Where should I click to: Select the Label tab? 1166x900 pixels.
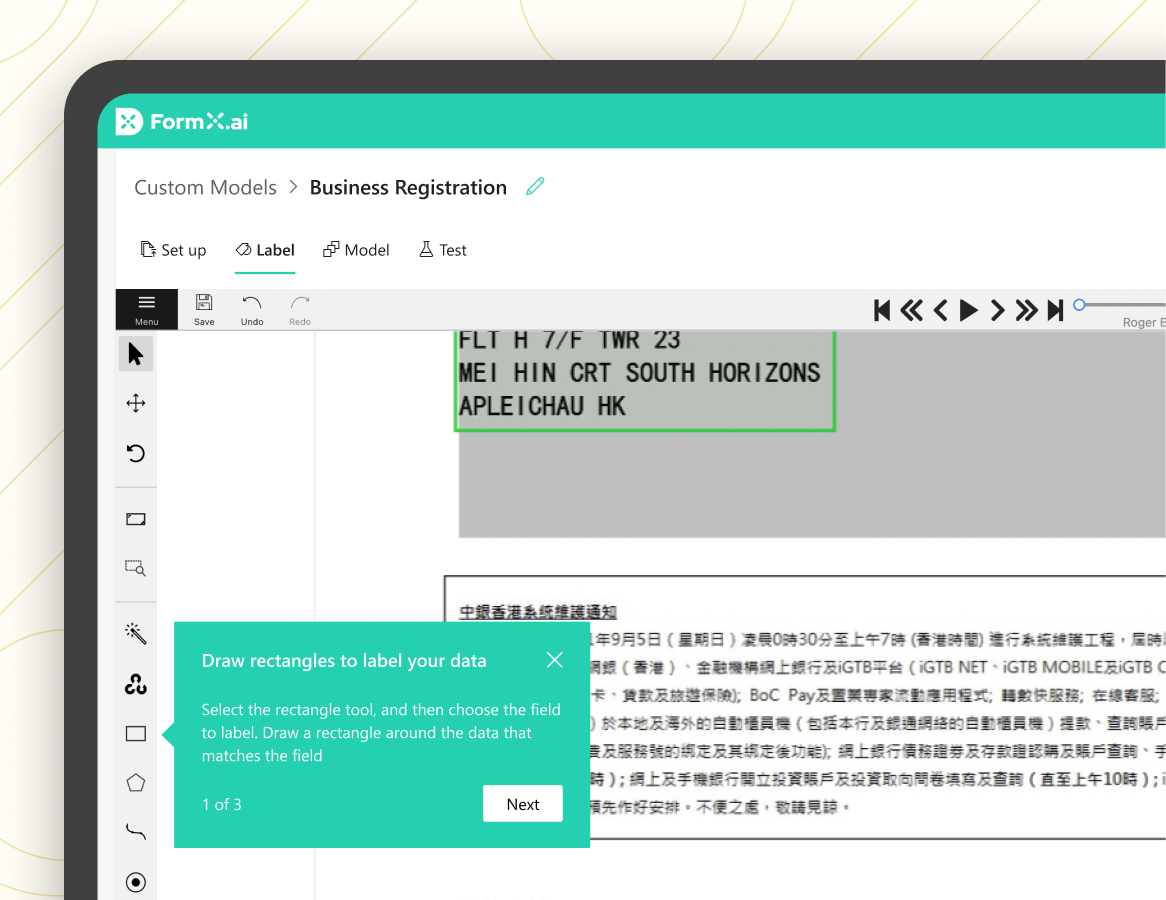point(265,250)
